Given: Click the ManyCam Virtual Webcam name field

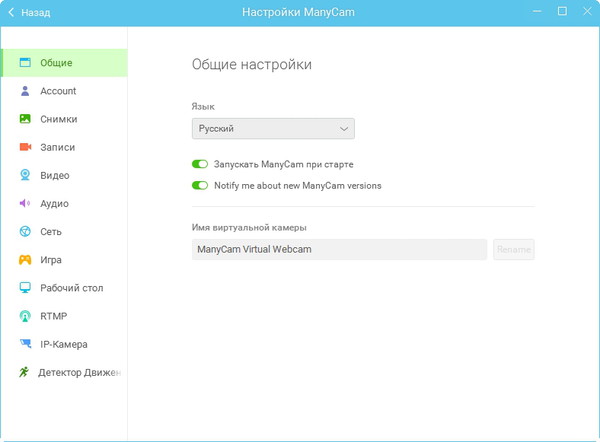Looking at the screenshot, I should (339, 249).
